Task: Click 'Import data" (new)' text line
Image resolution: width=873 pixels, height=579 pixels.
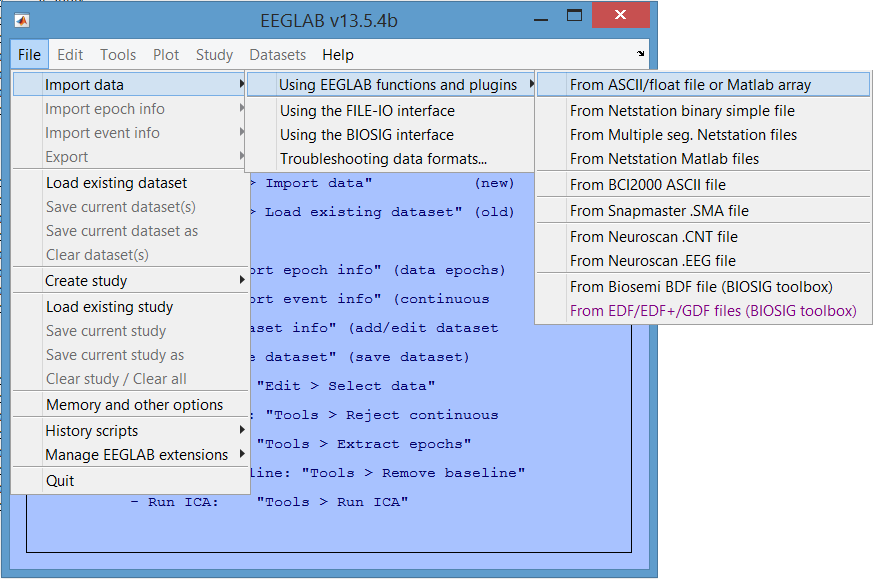Action: tap(390, 183)
